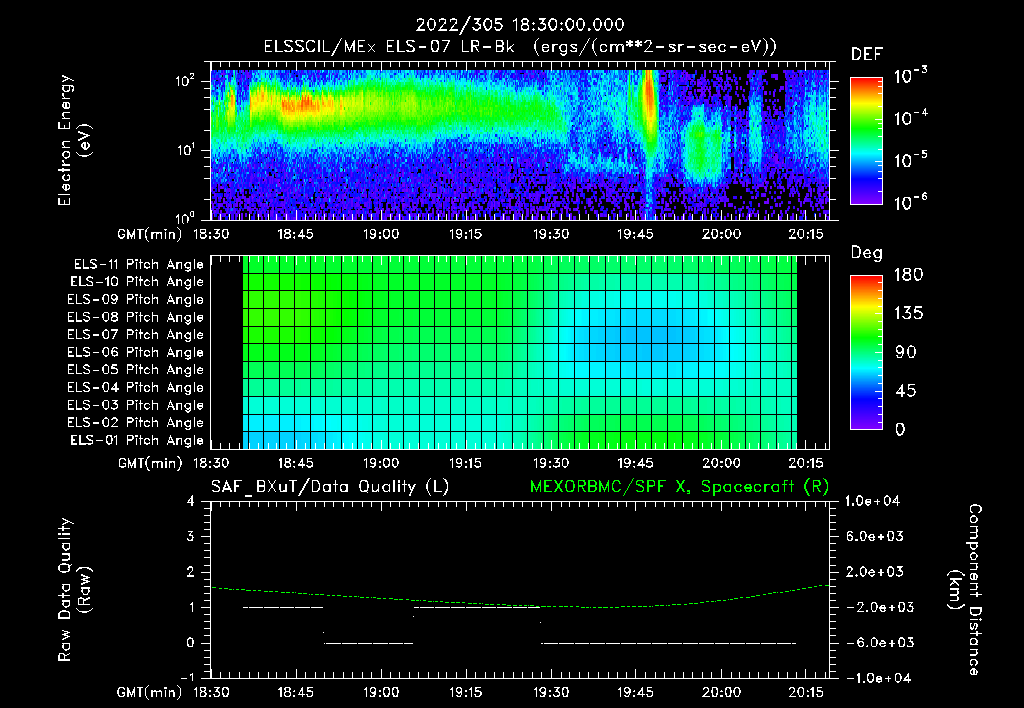Click the 1.0e+04 tick on distance axis
Viewport: 1024px width, 708px height.
point(872,501)
